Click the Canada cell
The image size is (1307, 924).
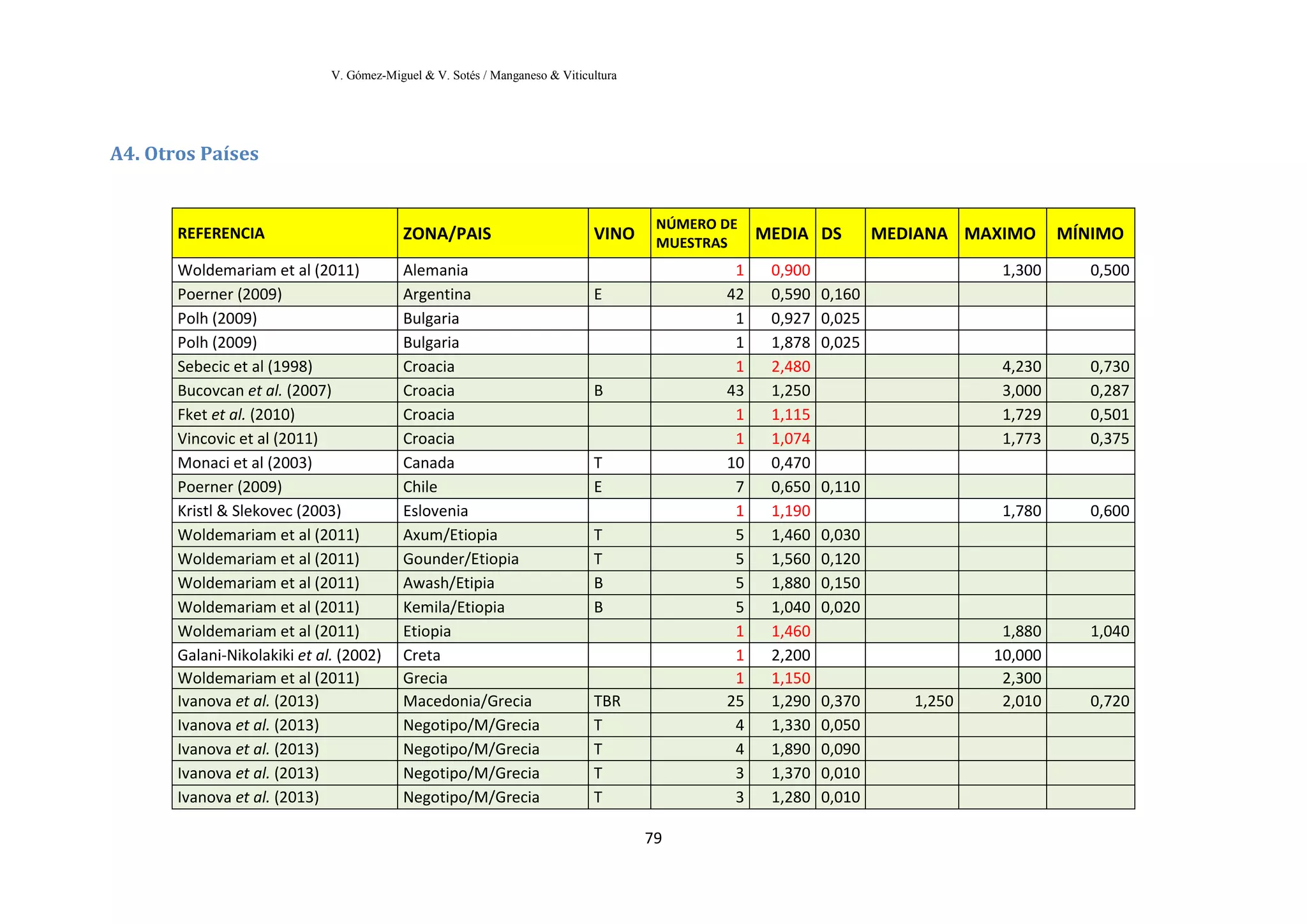click(x=428, y=463)
